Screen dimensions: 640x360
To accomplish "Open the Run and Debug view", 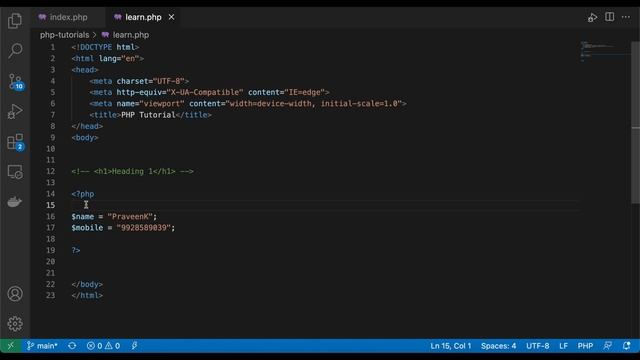I will point(15,111).
